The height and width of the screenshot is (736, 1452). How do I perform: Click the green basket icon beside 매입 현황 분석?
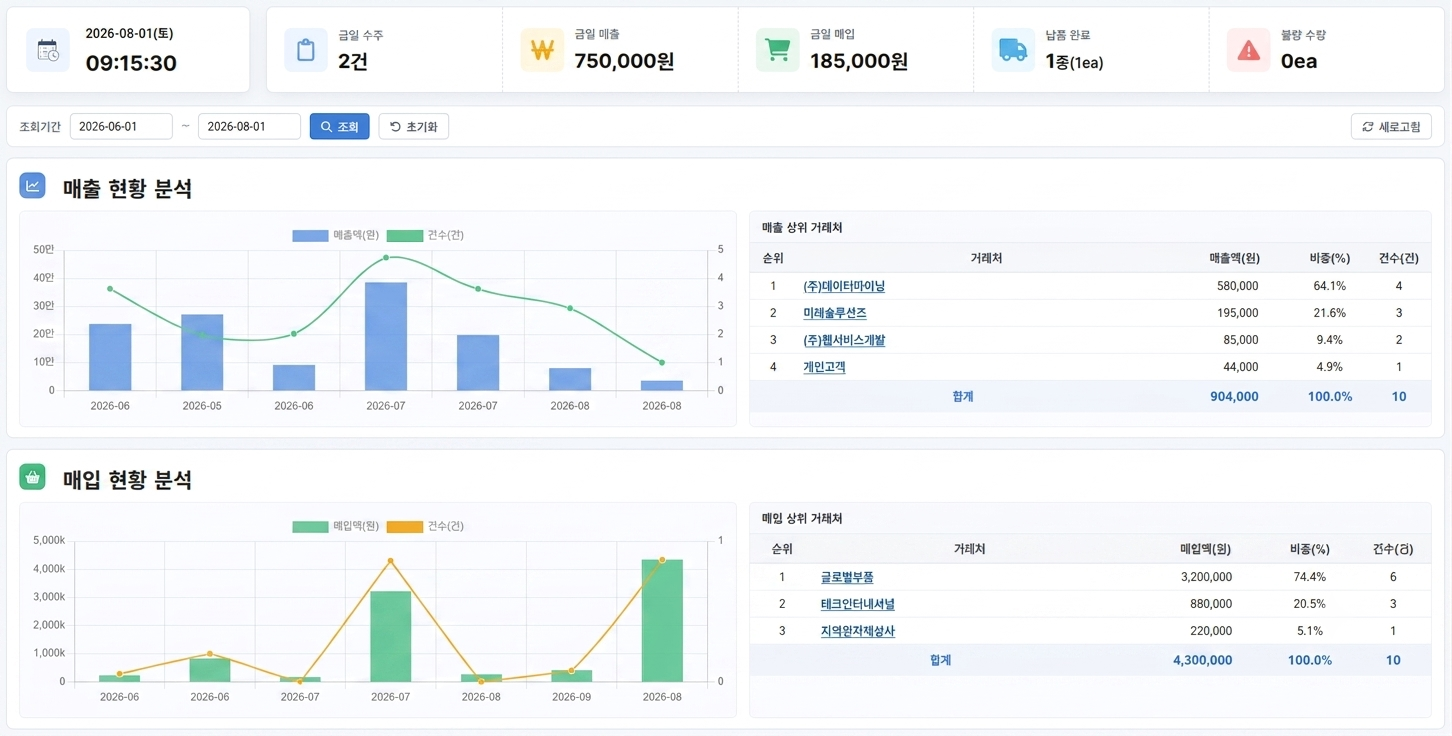pos(33,477)
